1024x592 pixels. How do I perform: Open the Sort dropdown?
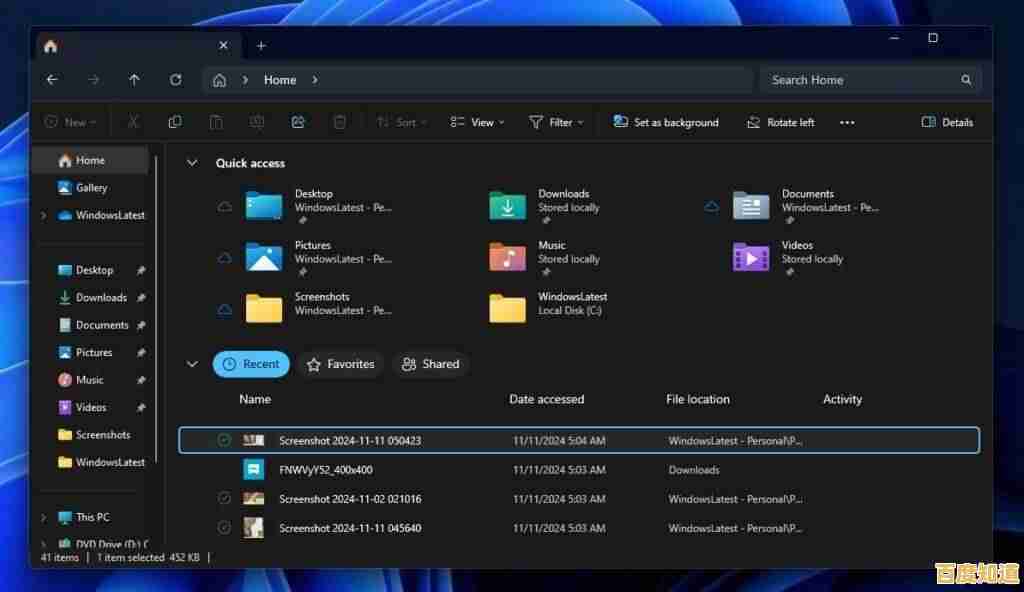pos(401,121)
